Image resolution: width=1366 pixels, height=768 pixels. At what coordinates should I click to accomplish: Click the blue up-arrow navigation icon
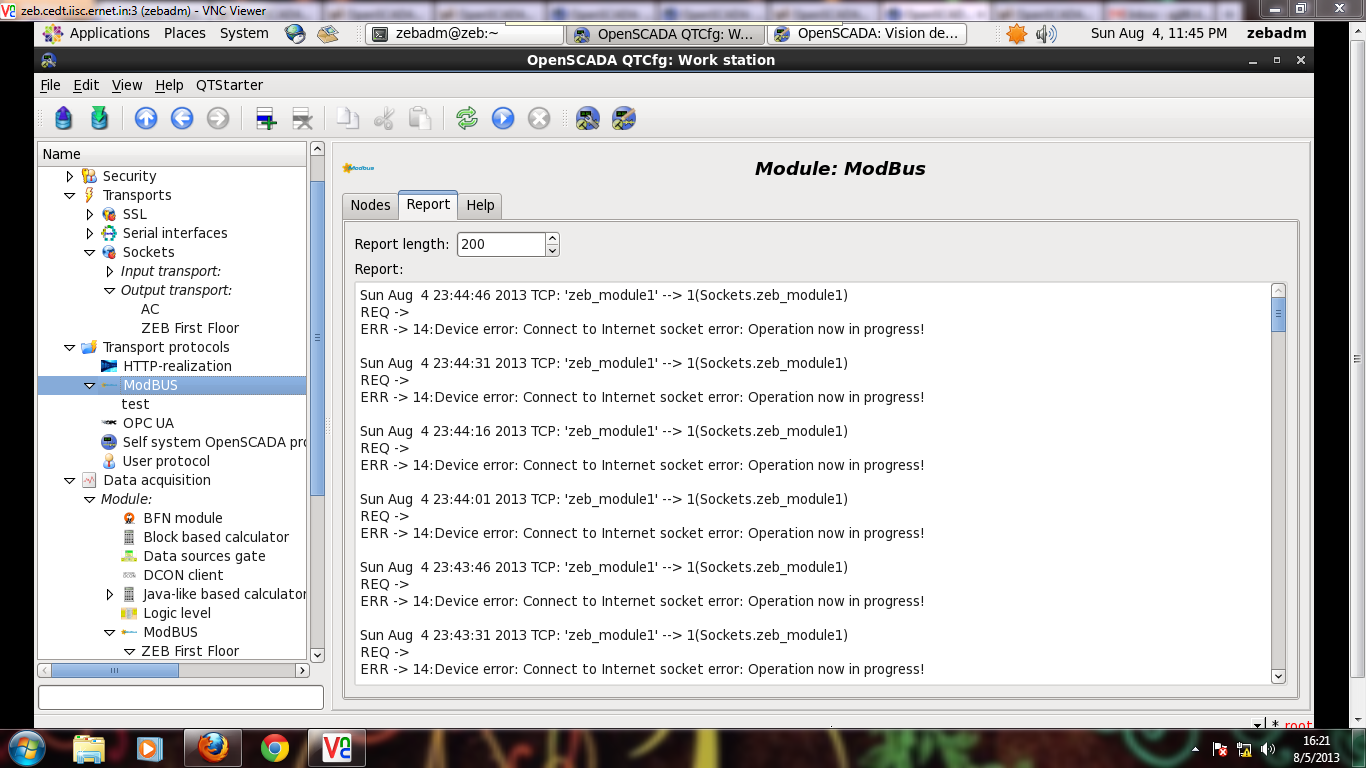(x=146, y=119)
